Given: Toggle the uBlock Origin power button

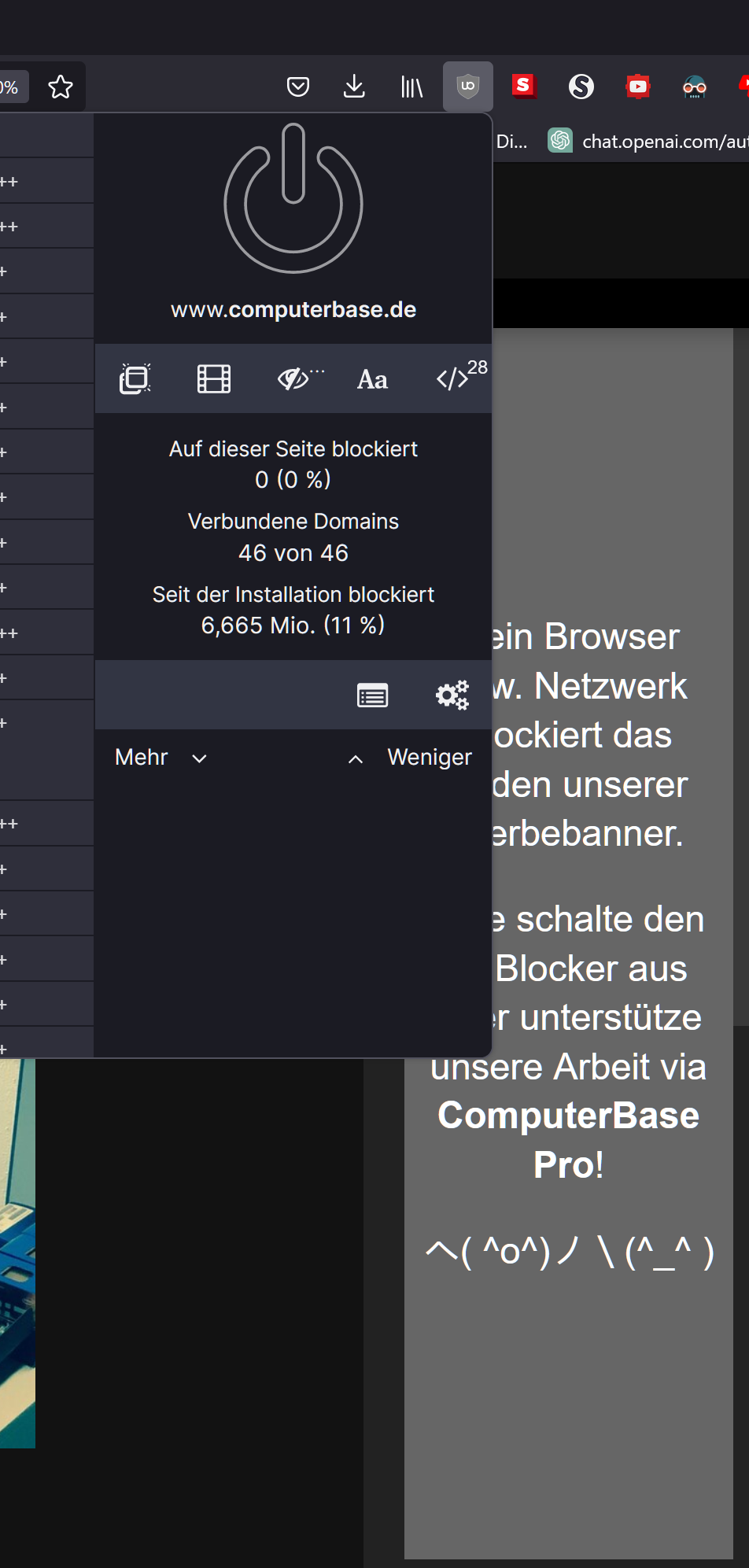Looking at the screenshot, I should (x=293, y=198).
